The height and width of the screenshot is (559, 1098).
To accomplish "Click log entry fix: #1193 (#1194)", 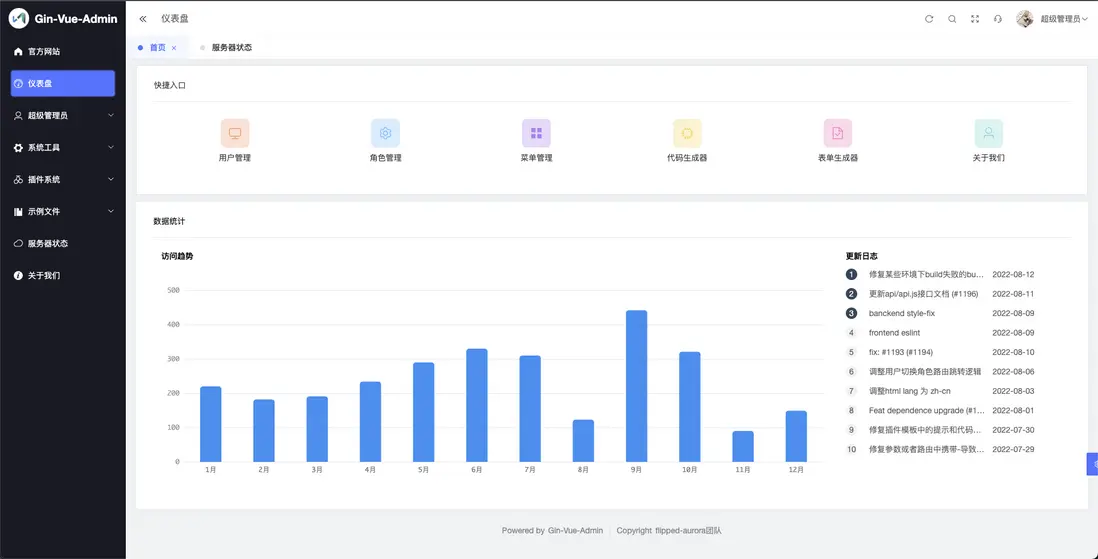I will pos(901,352).
